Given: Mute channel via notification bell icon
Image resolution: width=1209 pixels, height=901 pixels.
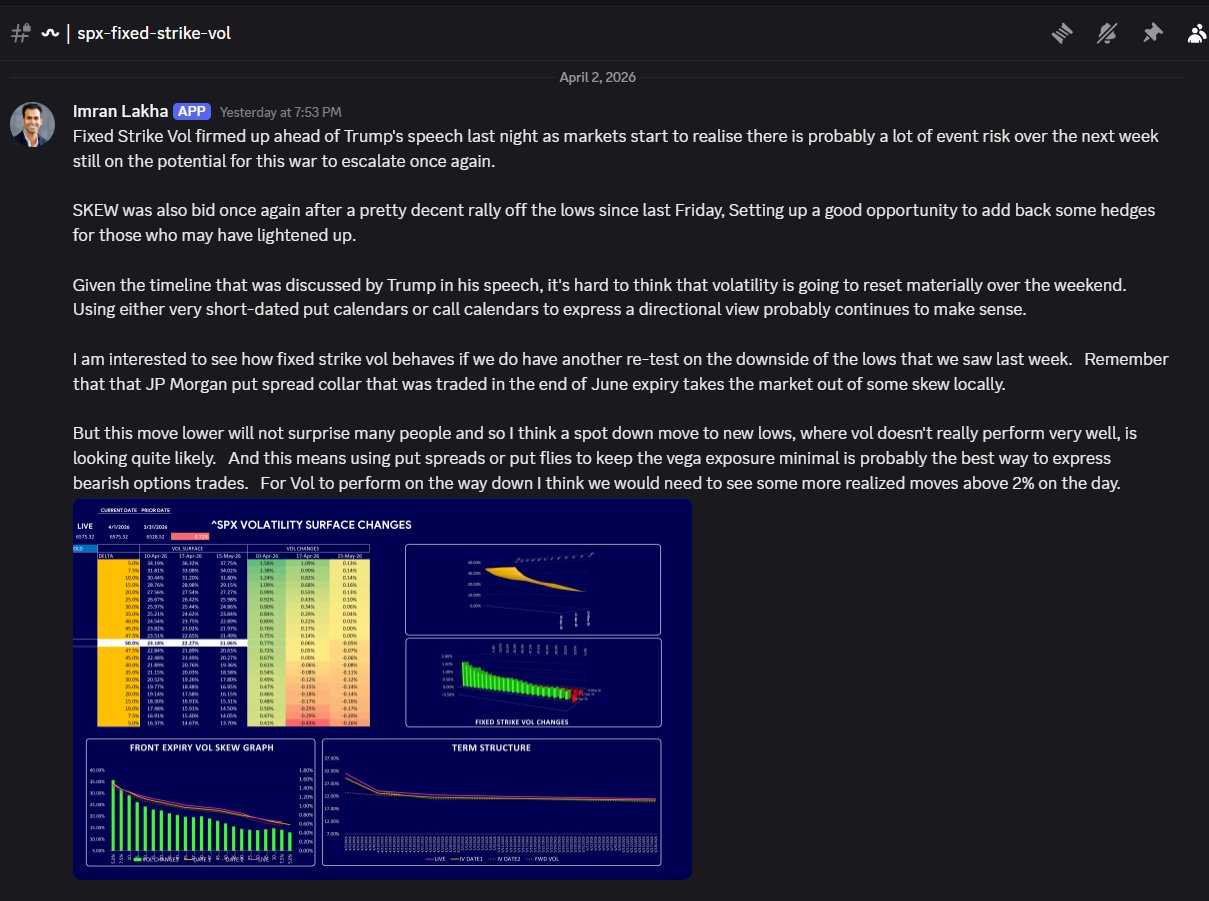Looking at the screenshot, I should [x=1107, y=33].
